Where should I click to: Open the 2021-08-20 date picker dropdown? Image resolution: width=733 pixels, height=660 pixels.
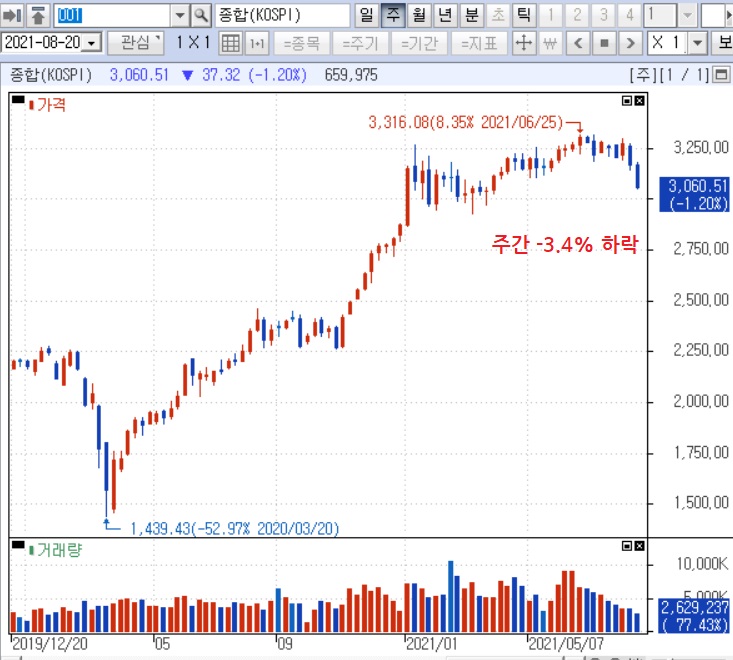(92, 43)
